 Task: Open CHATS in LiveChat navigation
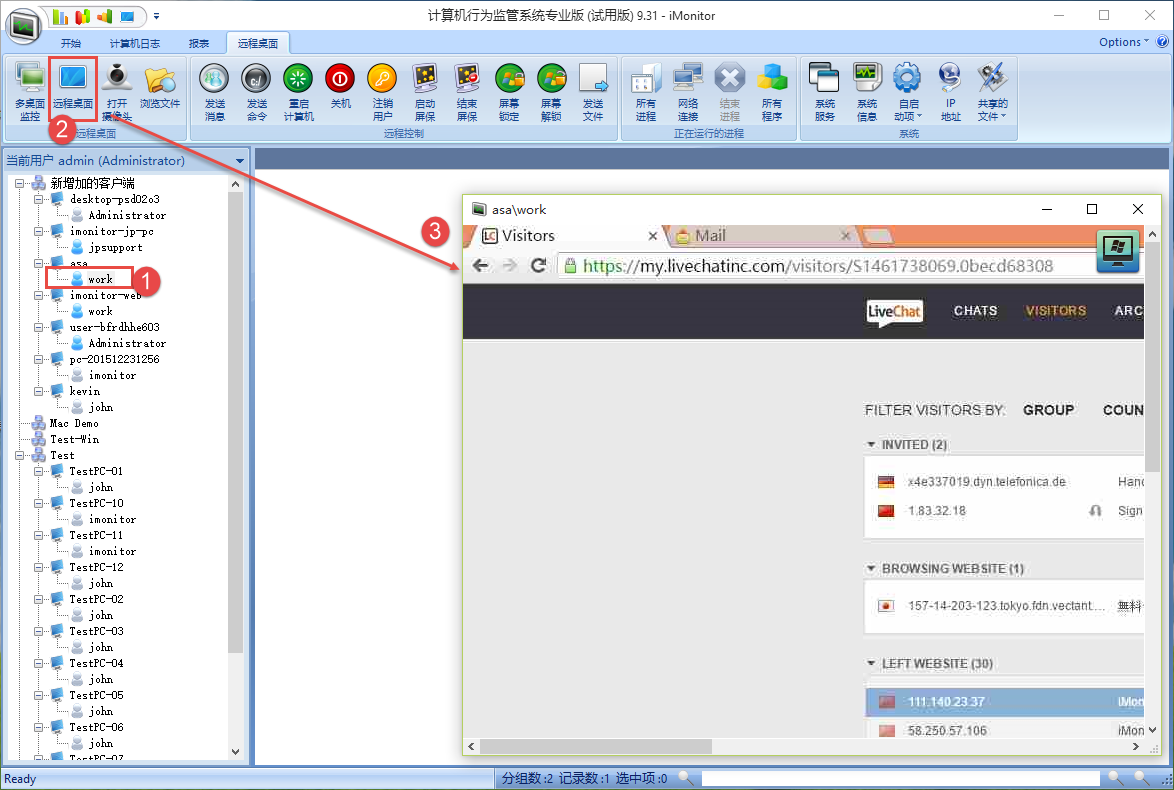(x=975, y=311)
